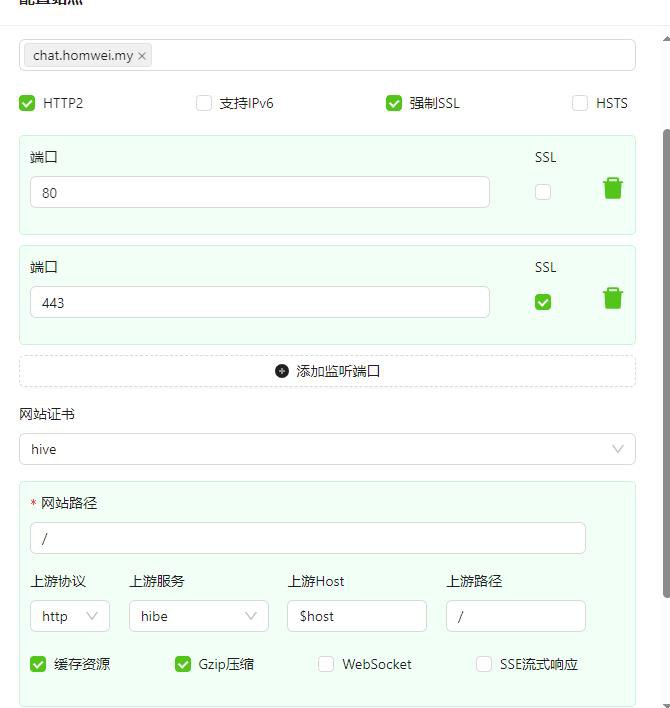Enable WebSocket support checkbox
Screen dimensions: 670x708
(x=326, y=664)
